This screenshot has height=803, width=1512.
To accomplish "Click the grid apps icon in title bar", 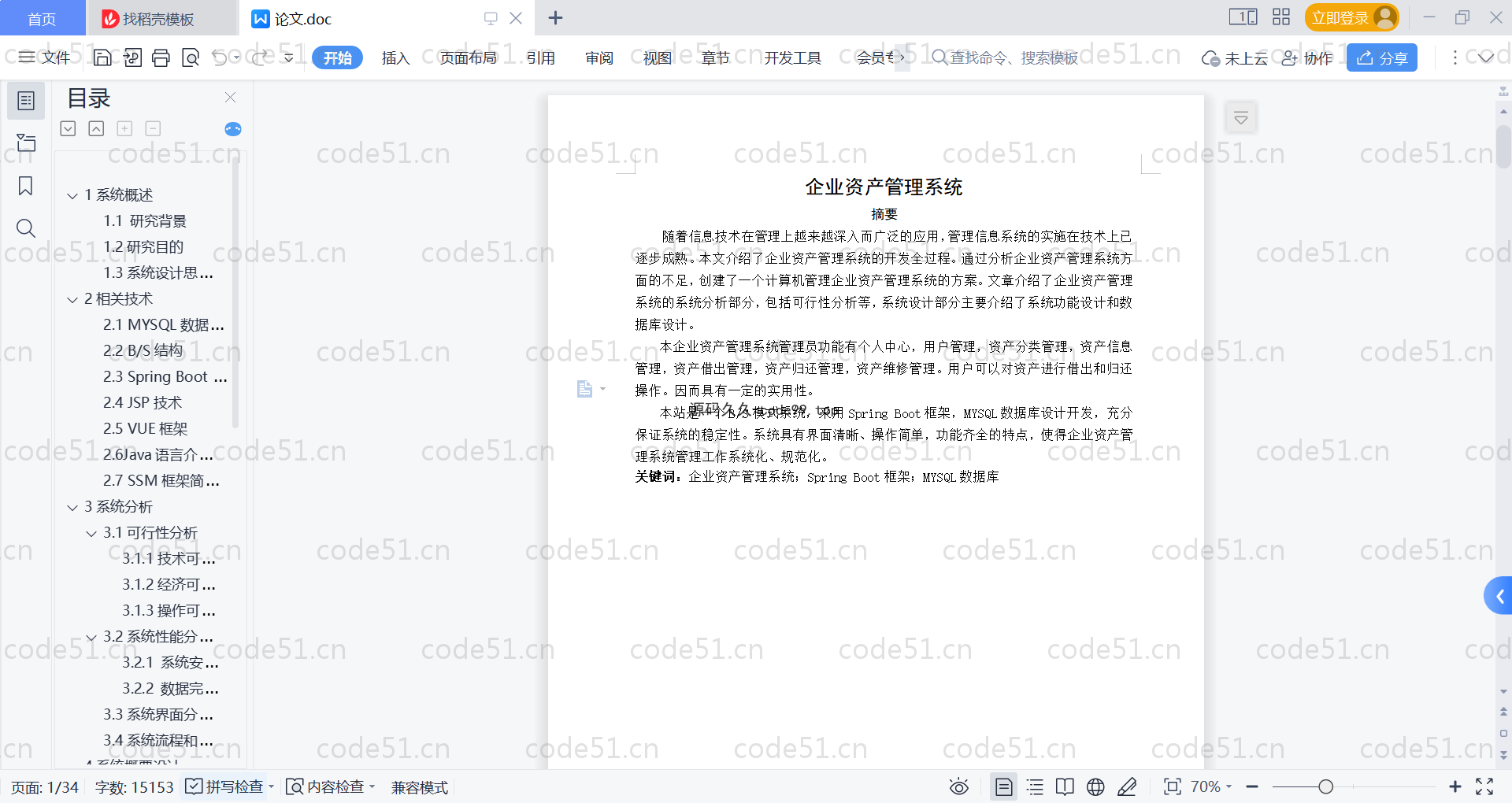I will [x=1281, y=17].
